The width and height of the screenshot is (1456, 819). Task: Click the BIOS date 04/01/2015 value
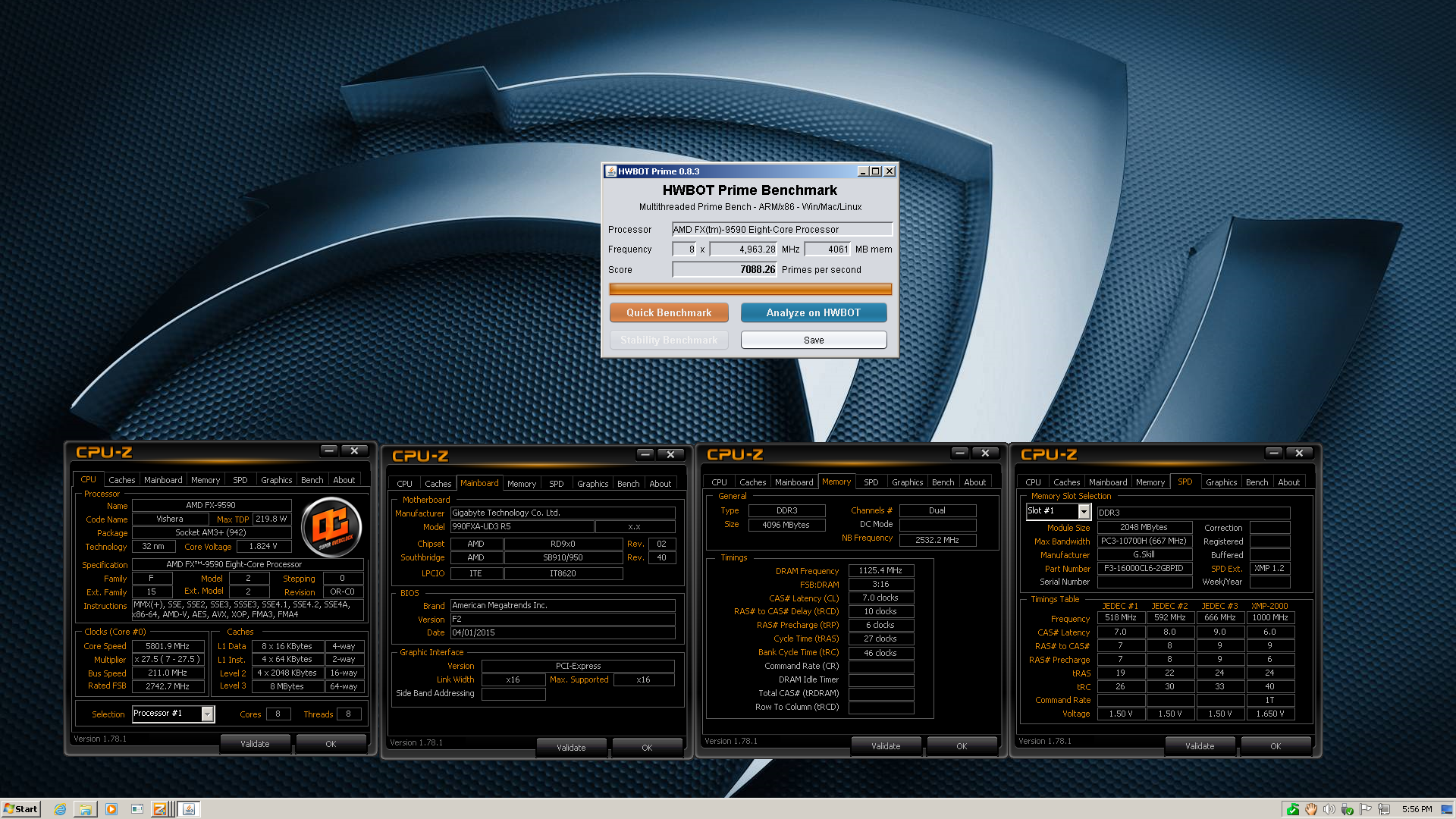tap(562, 632)
